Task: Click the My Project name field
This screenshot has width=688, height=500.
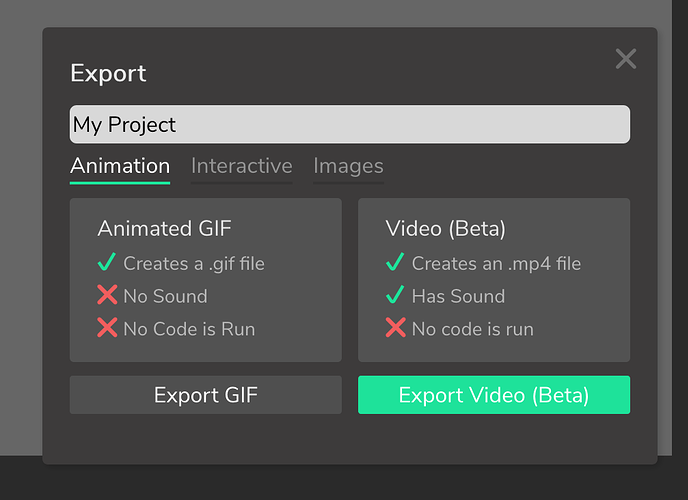Action: coord(350,124)
